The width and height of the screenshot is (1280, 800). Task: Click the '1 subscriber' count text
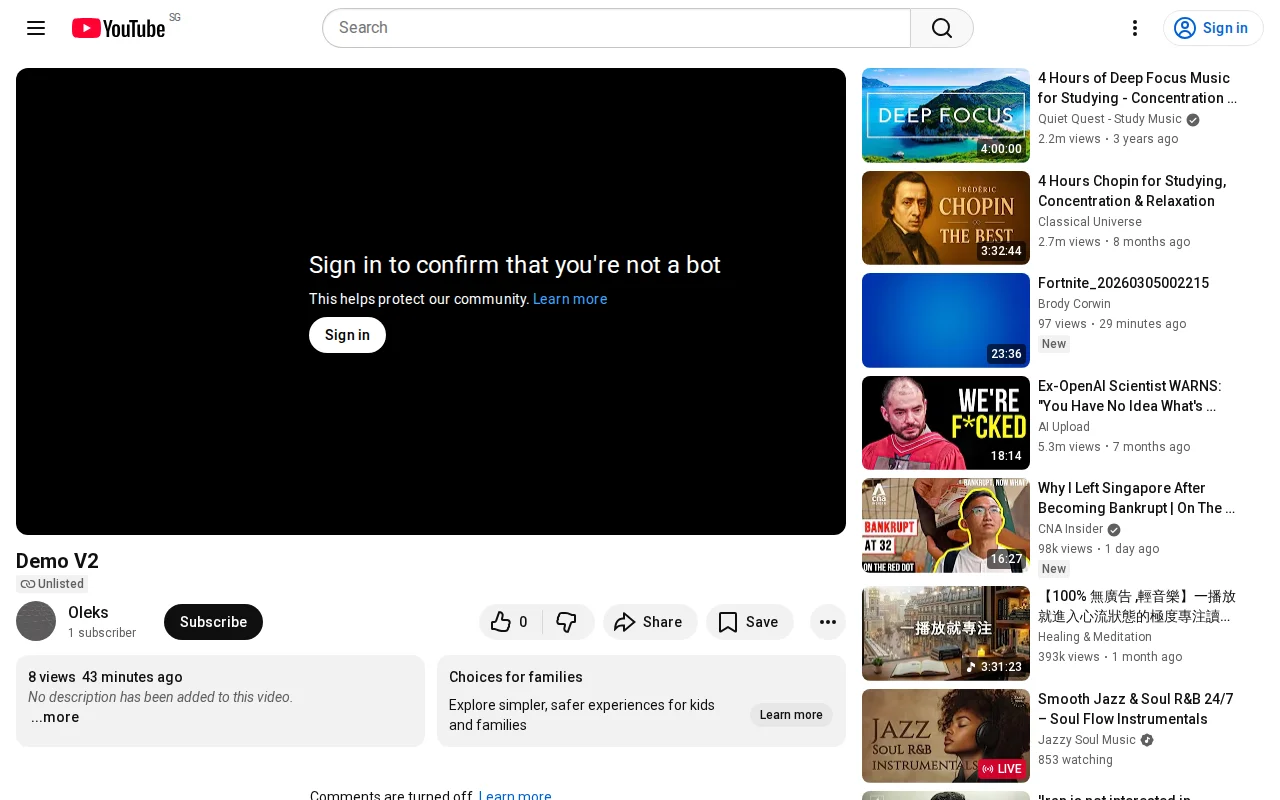tap(102, 633)
